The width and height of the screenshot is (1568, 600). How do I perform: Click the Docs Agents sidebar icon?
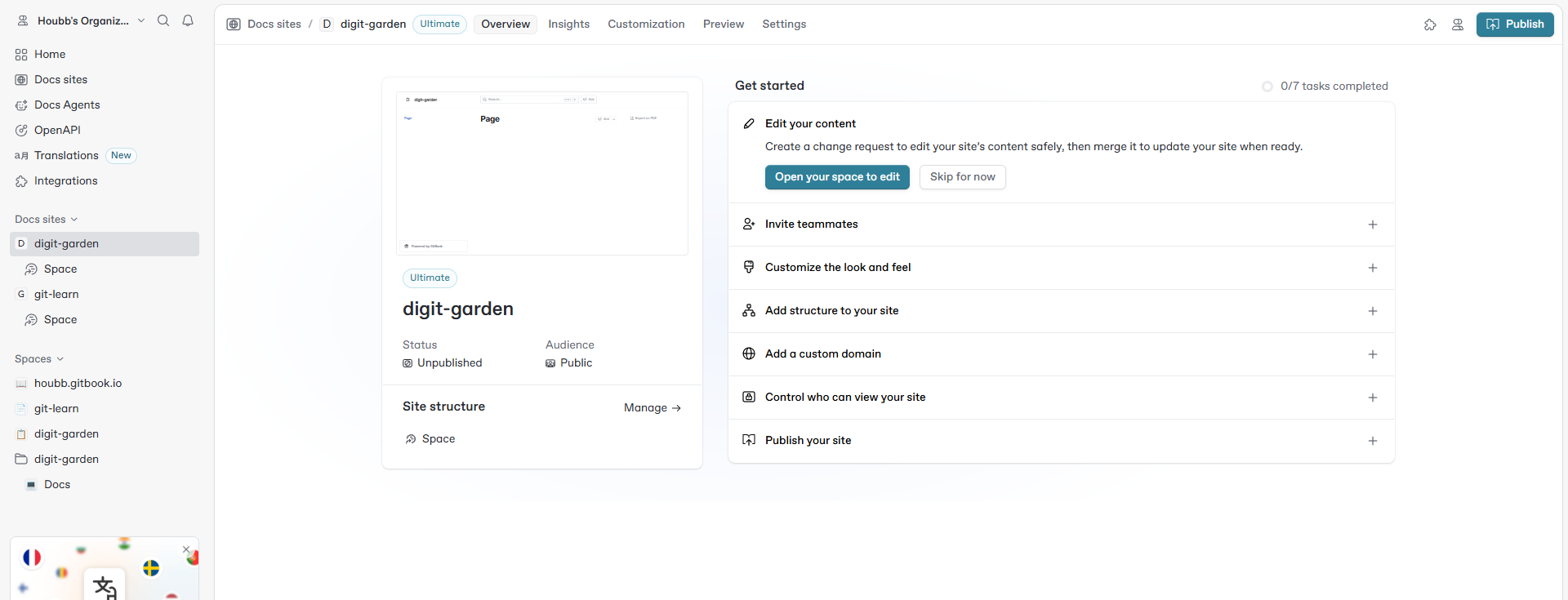click(x=21, y=105)
